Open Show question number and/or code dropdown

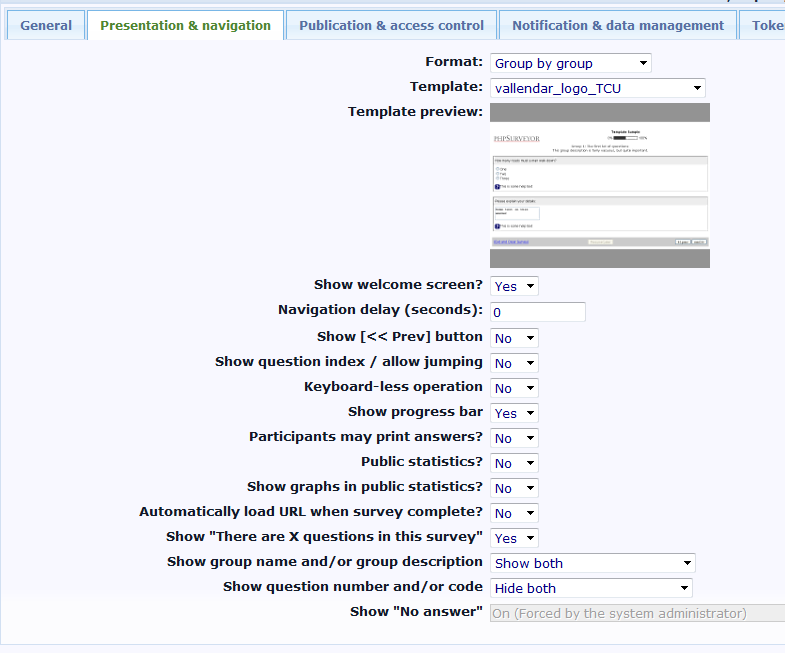pyautogui.click(x=591, y=588)
